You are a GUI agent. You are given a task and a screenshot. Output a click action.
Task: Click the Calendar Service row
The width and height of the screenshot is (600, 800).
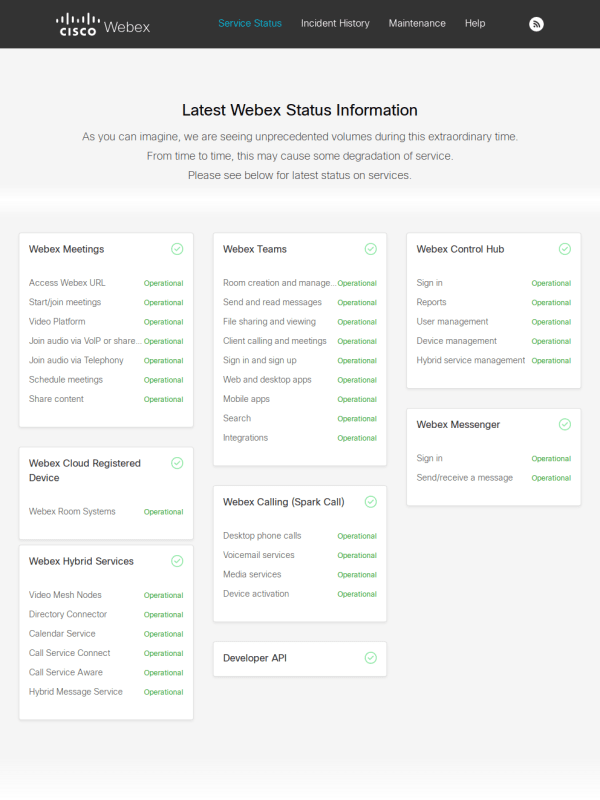(x=106, y=634)
